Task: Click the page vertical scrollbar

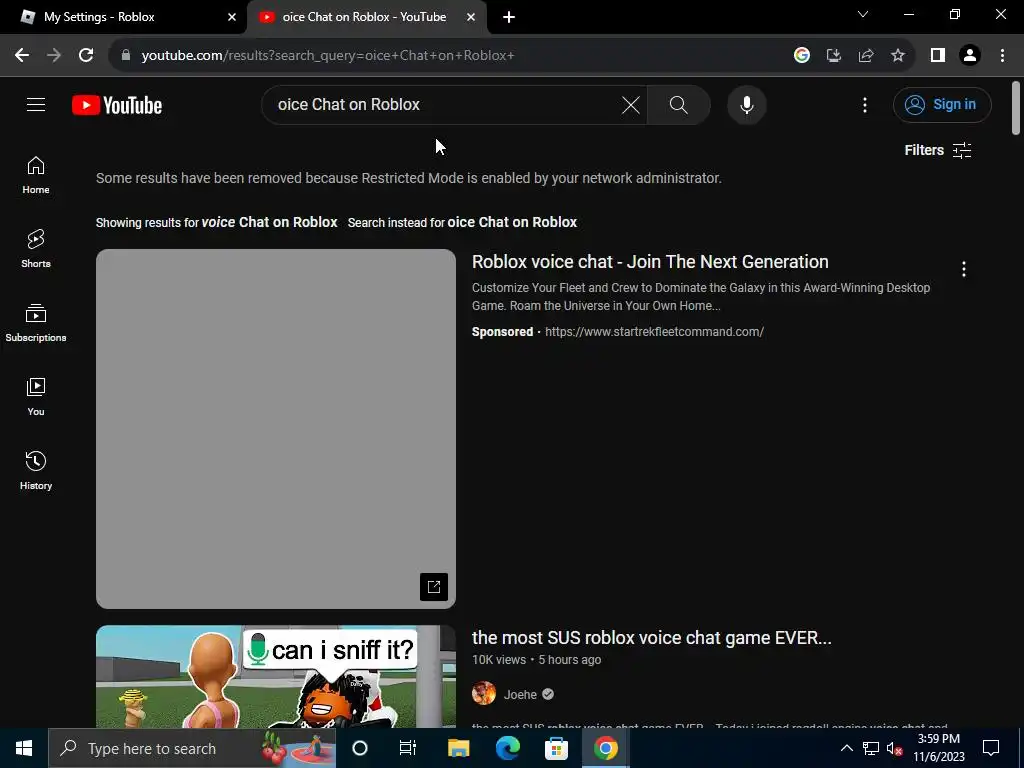Action: tap(1015, 108)
